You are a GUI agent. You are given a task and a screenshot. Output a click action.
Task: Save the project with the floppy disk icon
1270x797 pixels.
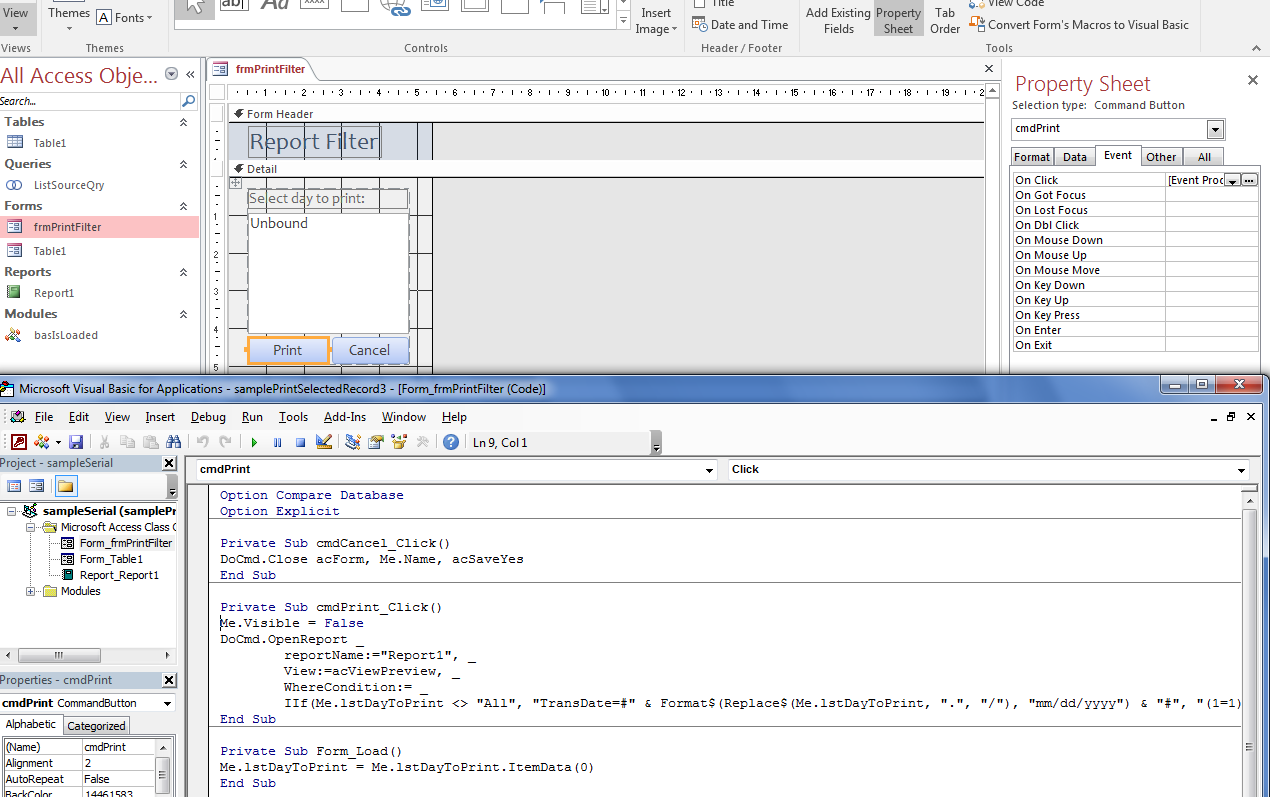(x=76, y=442)
